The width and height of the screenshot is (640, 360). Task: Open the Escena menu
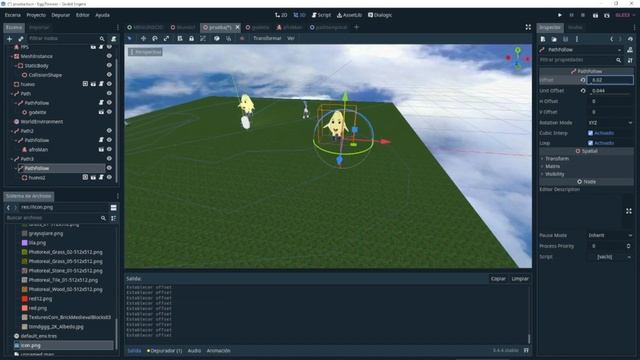[13, 15]
